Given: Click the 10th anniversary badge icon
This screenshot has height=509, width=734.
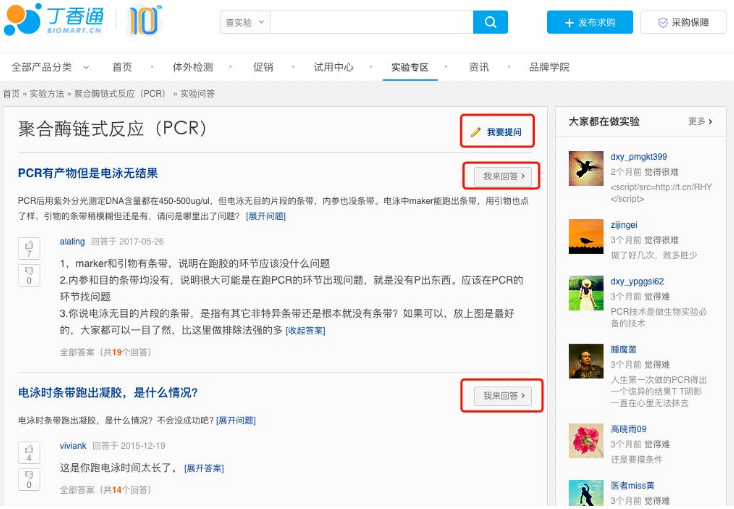Looking at the screenshot, I should [144, 20].
